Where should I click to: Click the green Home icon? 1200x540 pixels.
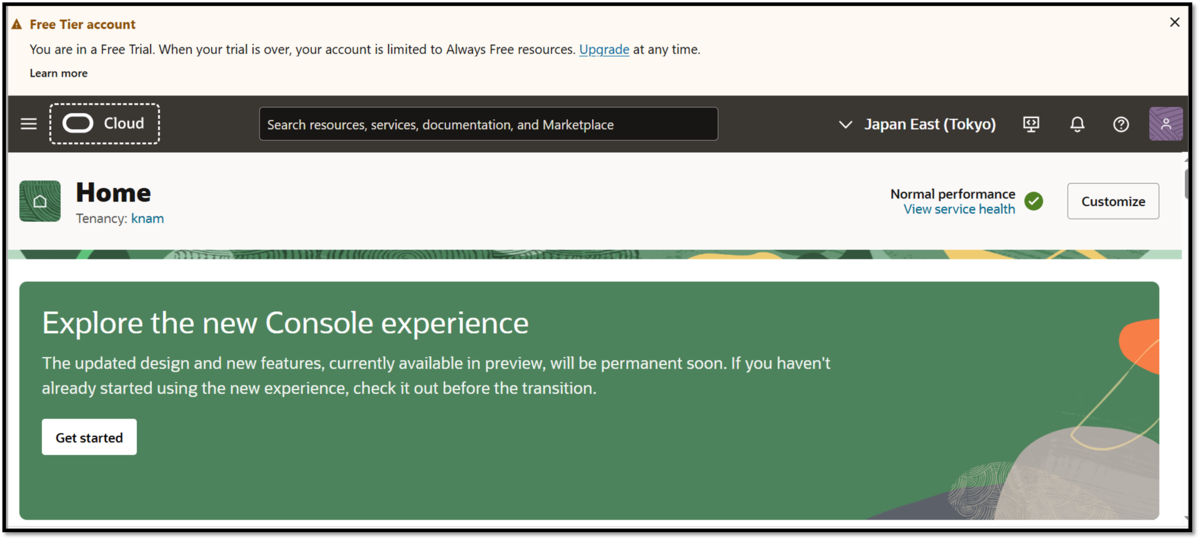(x=40, y=201)
